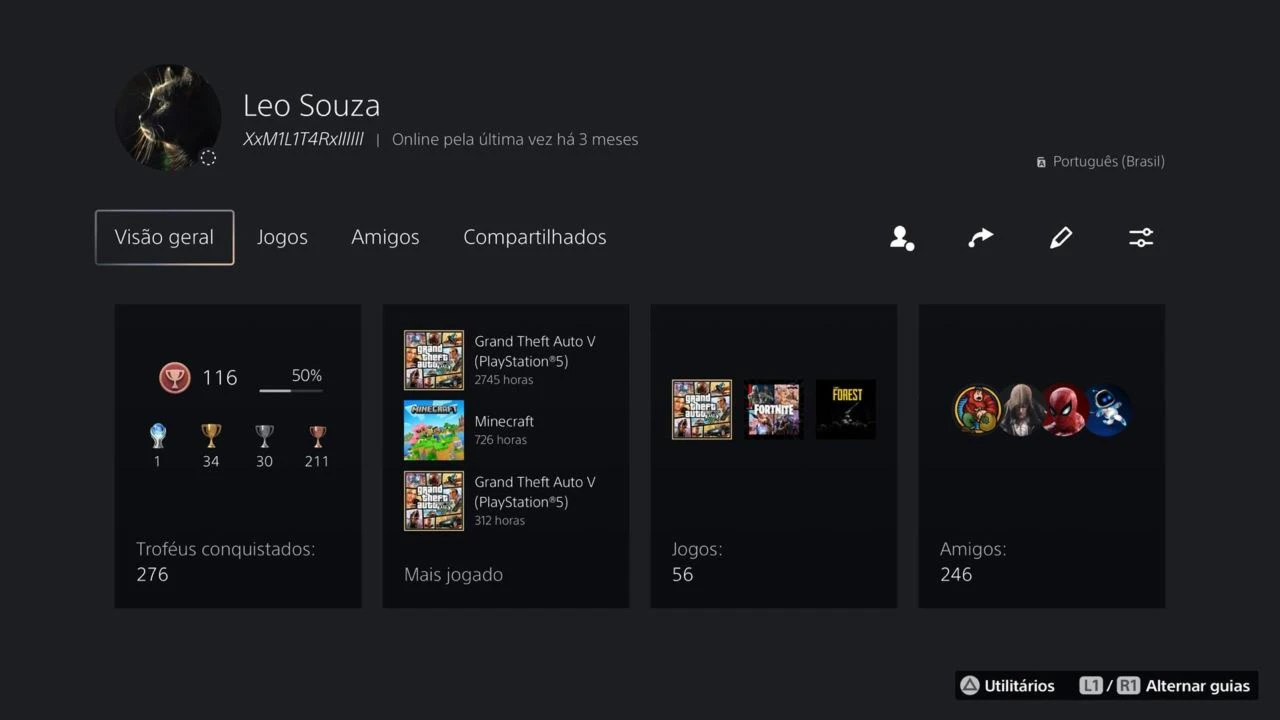Click the Spider-Man friend avatar

point(1064,410)
